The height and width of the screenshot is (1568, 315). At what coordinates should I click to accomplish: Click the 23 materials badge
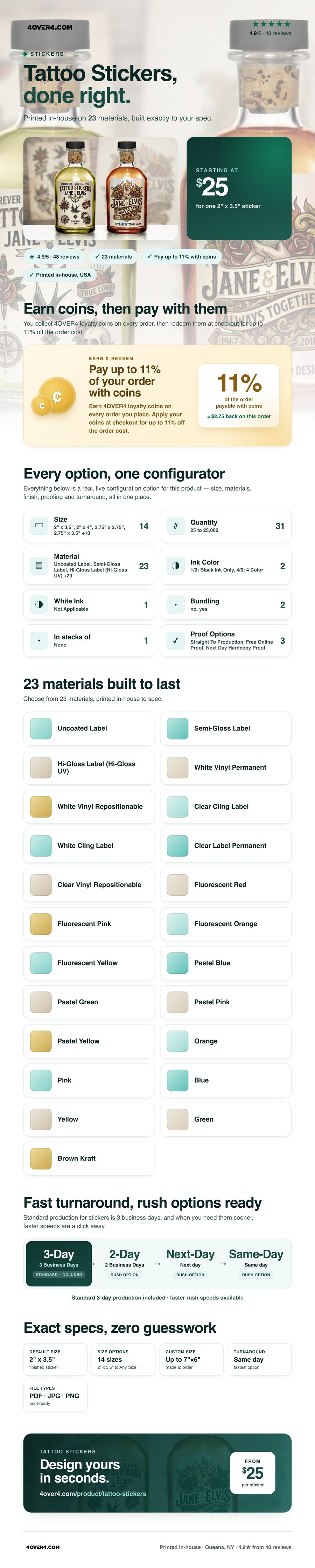tap(113, 257)
